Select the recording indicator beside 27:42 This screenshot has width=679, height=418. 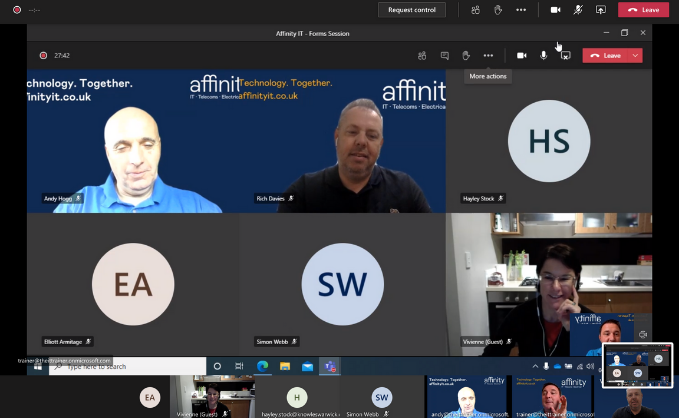coord(43,55)
